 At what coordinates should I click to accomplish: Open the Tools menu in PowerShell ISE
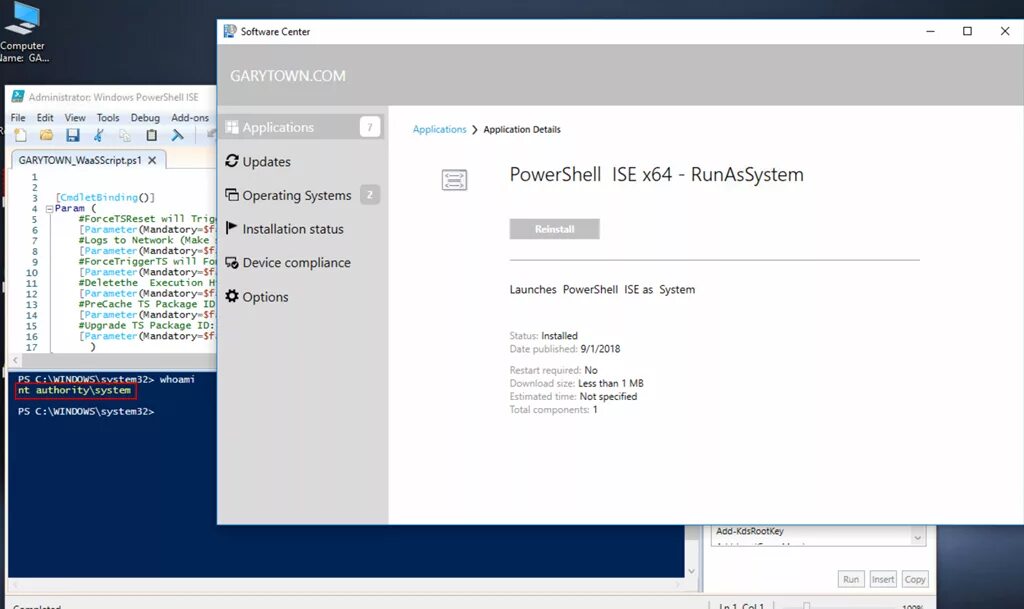click(108, 117)
